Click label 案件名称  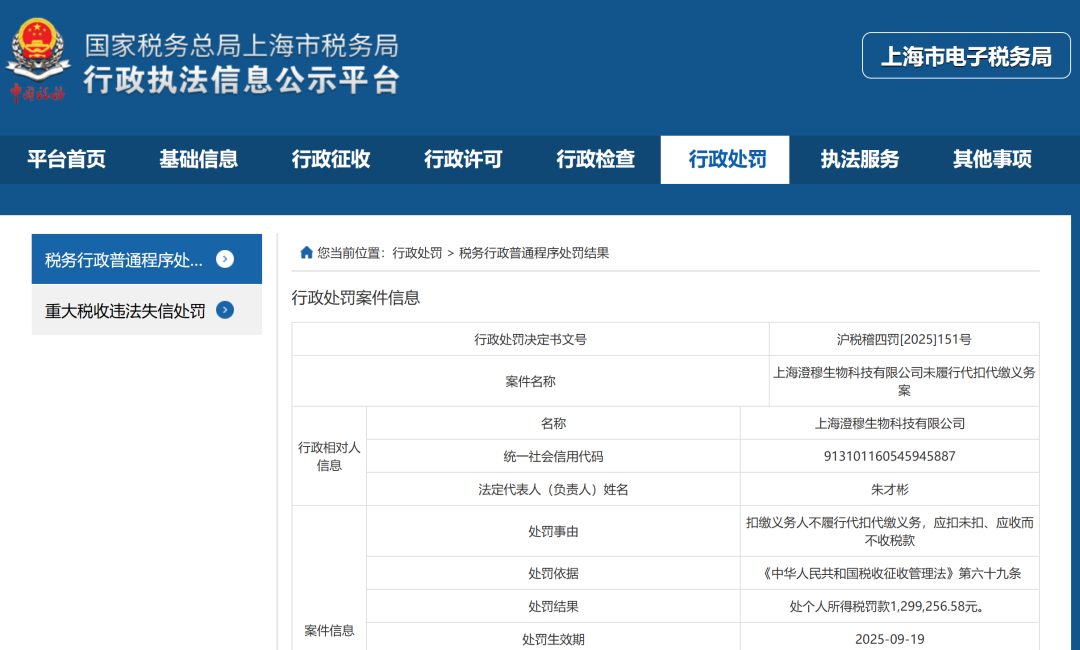click(530, 381)
